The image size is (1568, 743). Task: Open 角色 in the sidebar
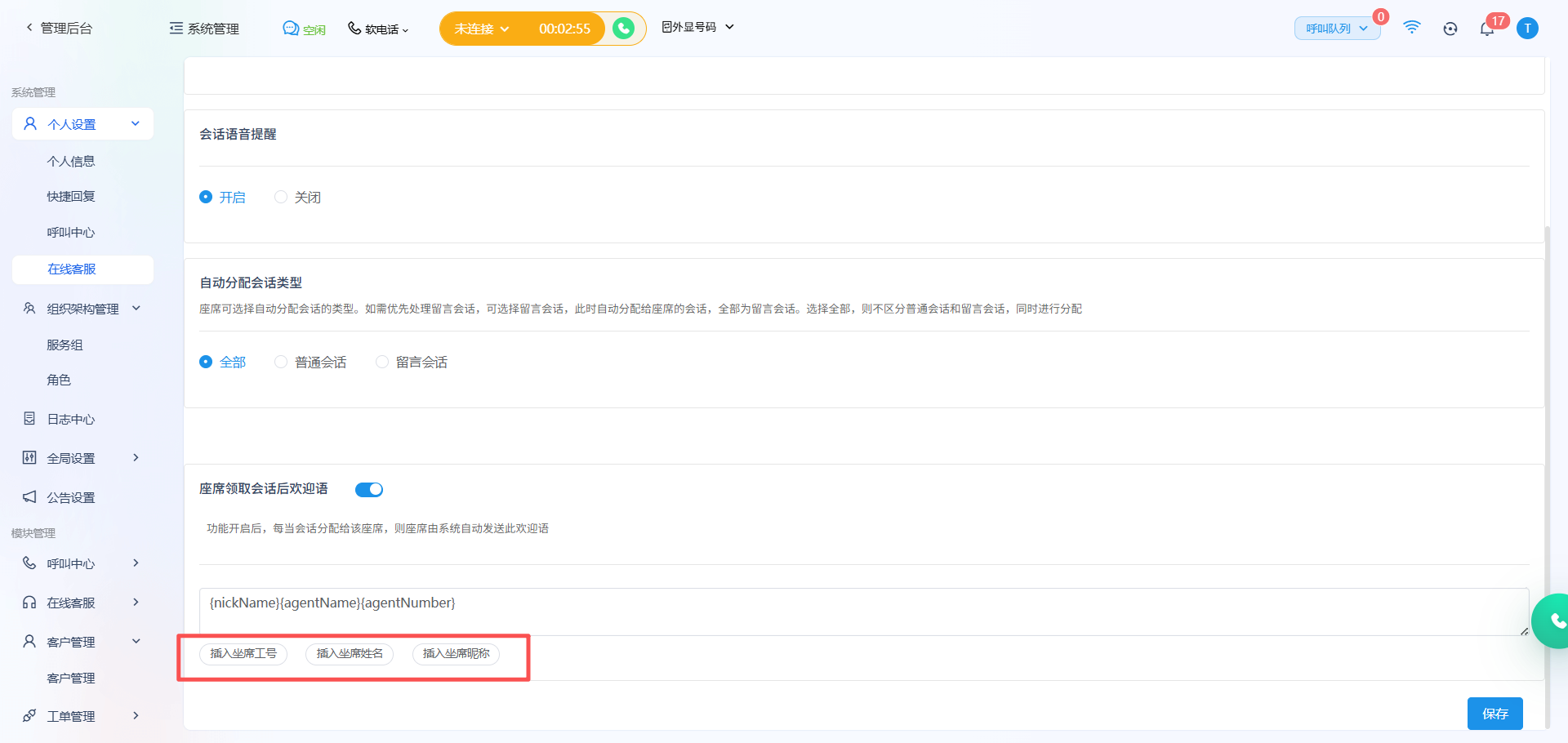coord(59,380)
